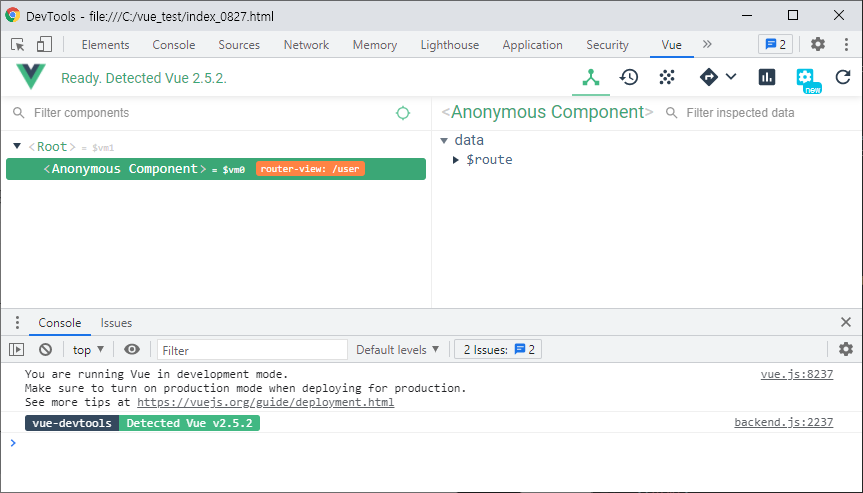The width and height of the screenshot is (863, 493).
Task: Minimize the DevTools window
Action: tap(746, 15)
